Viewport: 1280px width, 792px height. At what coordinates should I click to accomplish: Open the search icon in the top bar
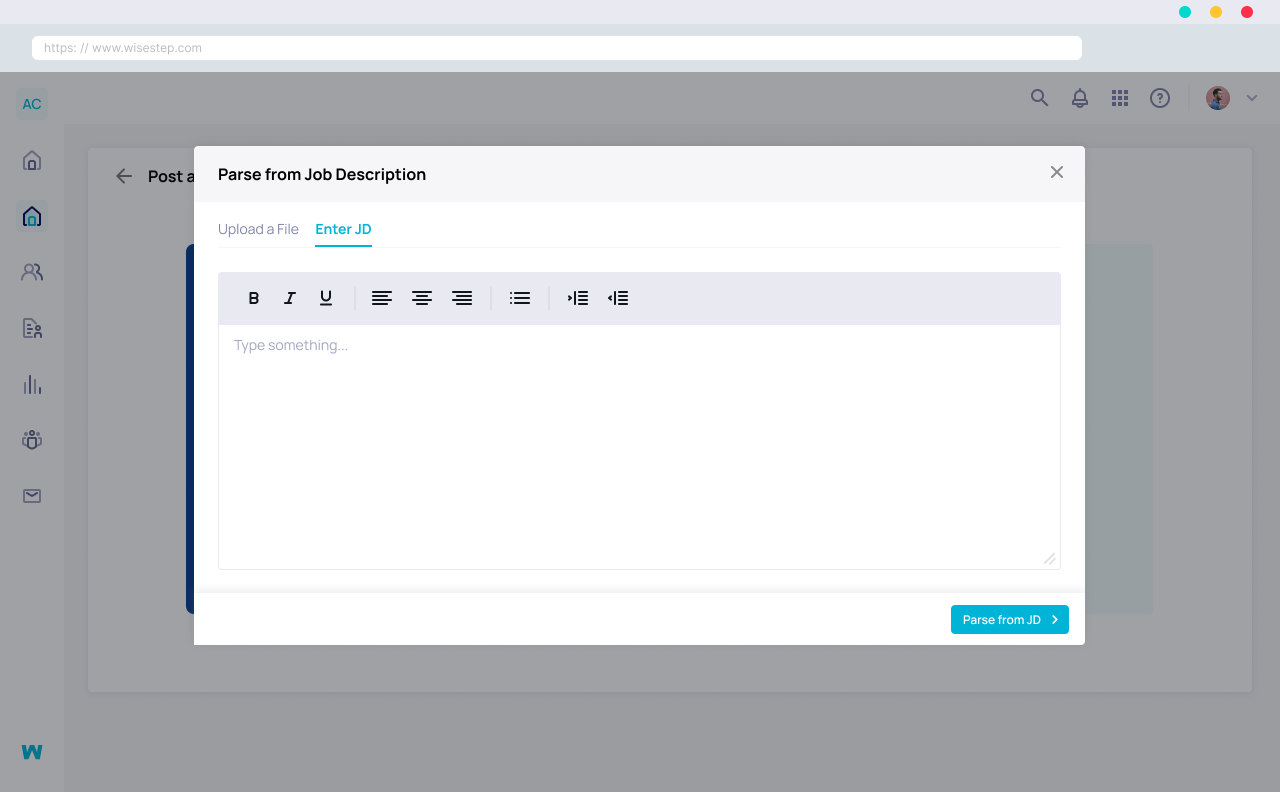point(1040,98)
